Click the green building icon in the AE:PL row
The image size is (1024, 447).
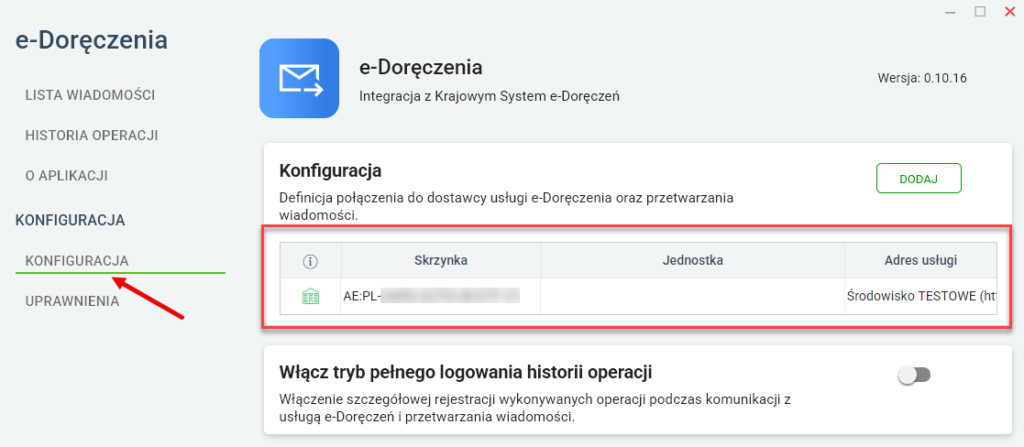click(310, 297)
